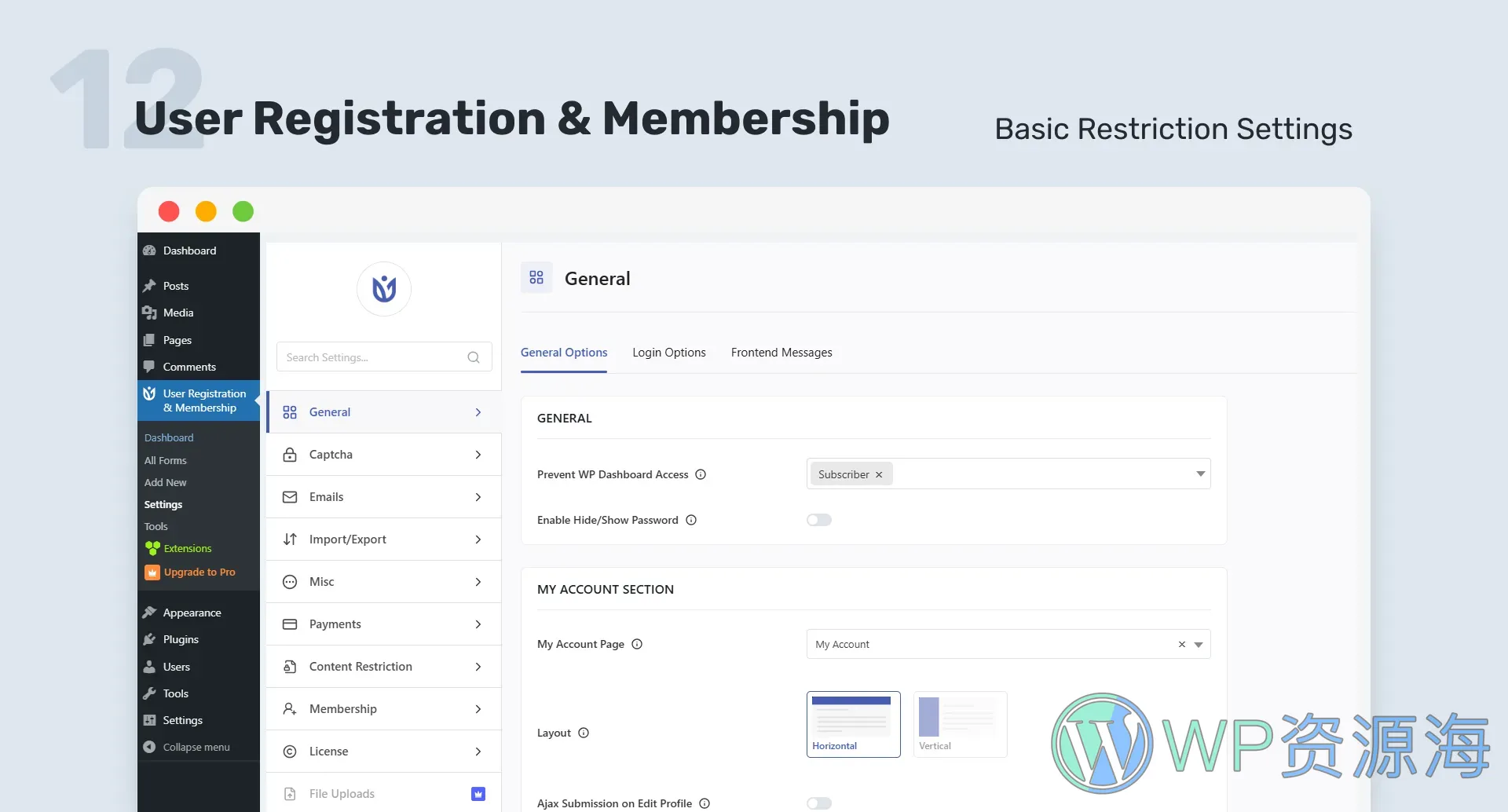Expand Captcha settings chevron

(478, 455)
